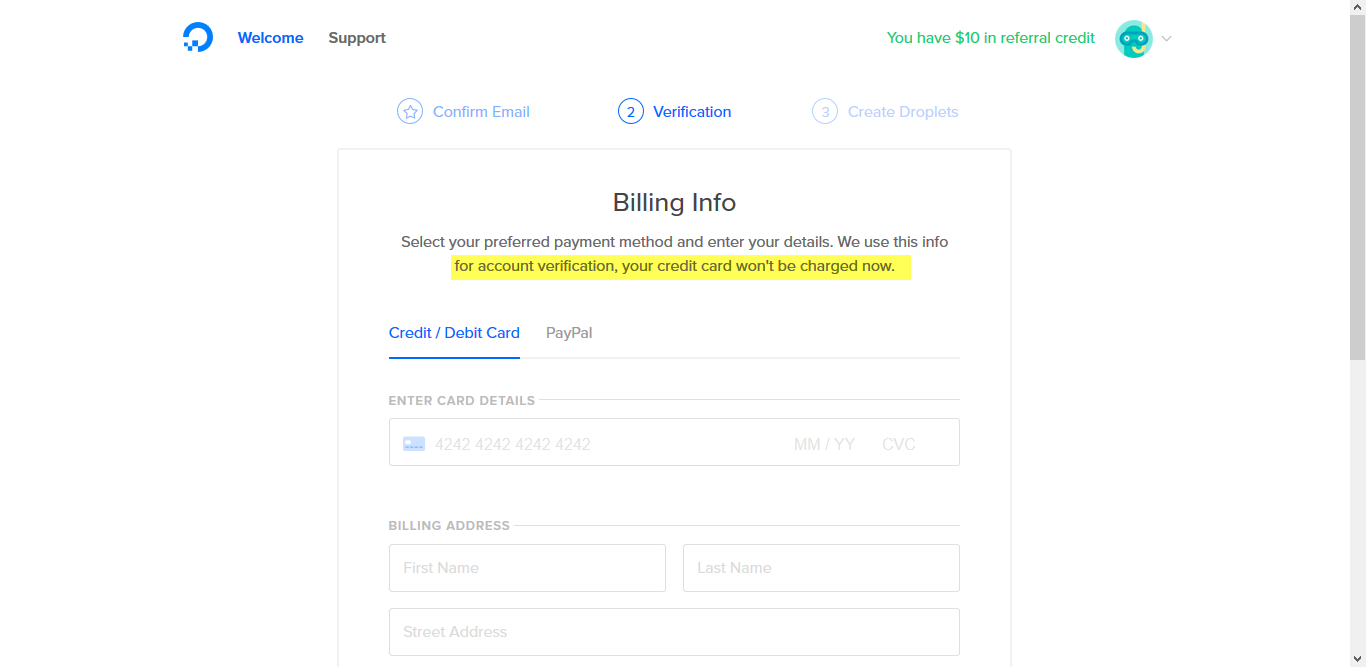The image size is (1366, 667).
Task: Click the Create Droplets step number circle
Action: click(x=825, y=112)
